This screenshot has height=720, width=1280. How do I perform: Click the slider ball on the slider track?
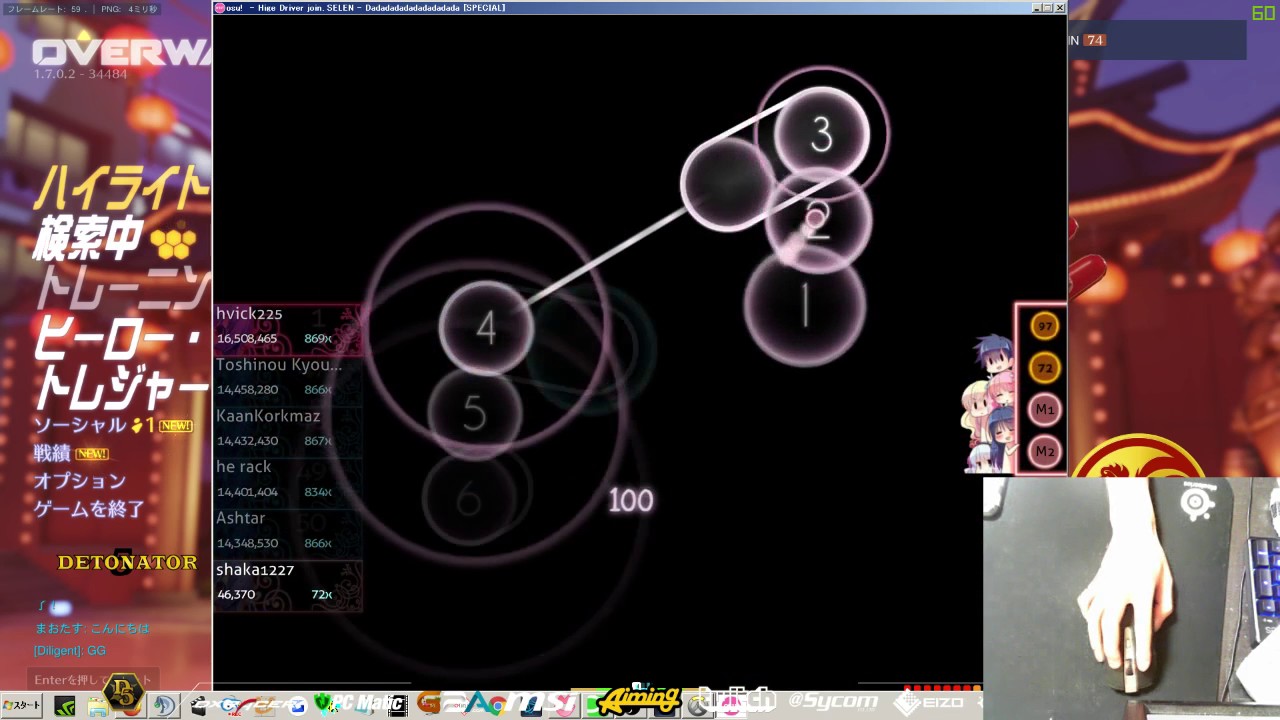pyautogui.click(x=728, y=184)
